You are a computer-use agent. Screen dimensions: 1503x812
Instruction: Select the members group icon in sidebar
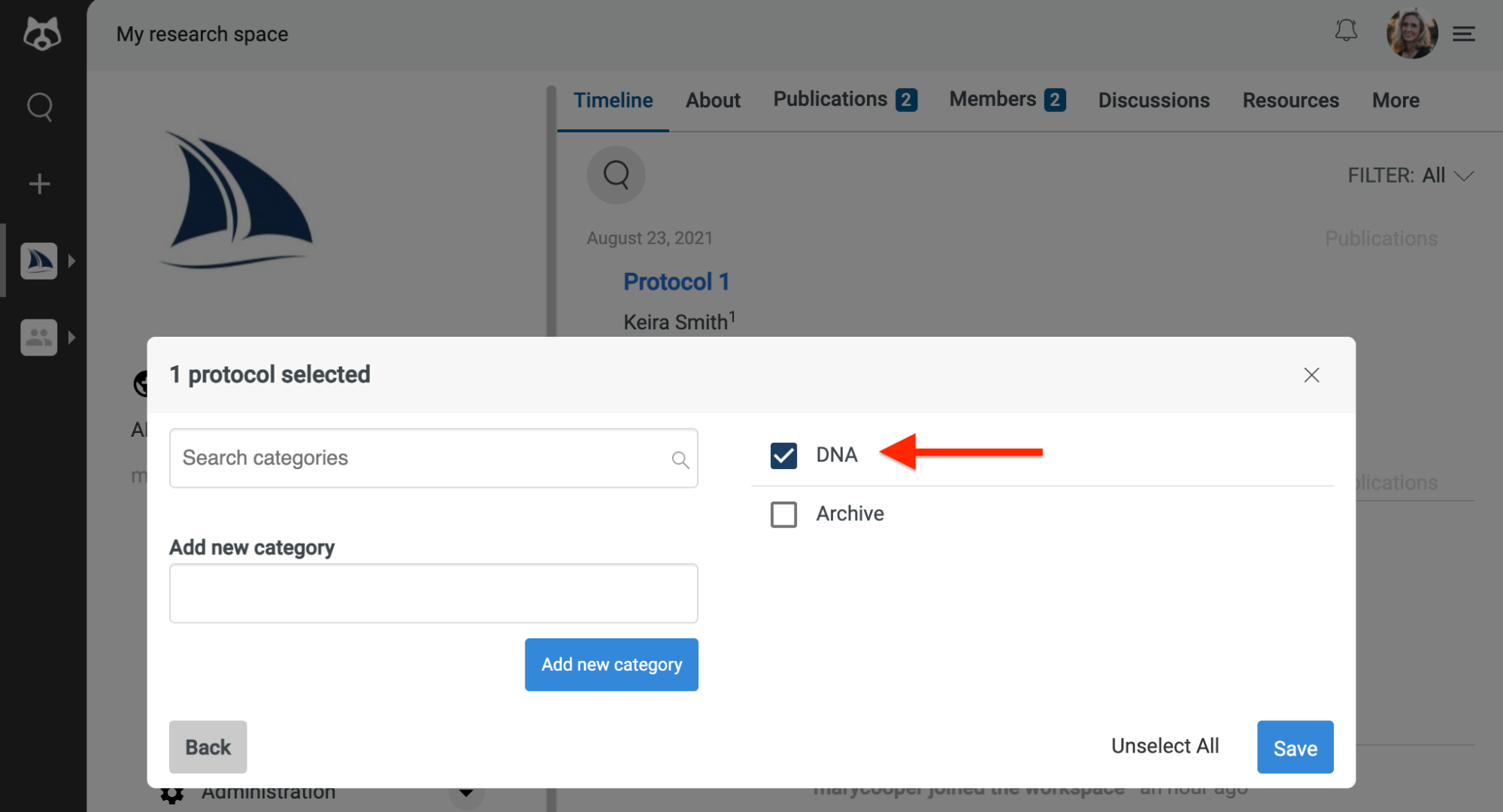39,337
